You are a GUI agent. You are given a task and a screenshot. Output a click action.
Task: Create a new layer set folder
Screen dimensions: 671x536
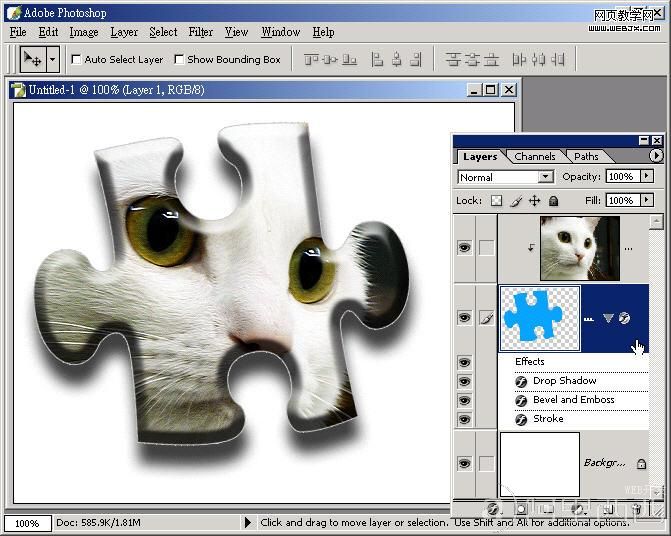547,509
